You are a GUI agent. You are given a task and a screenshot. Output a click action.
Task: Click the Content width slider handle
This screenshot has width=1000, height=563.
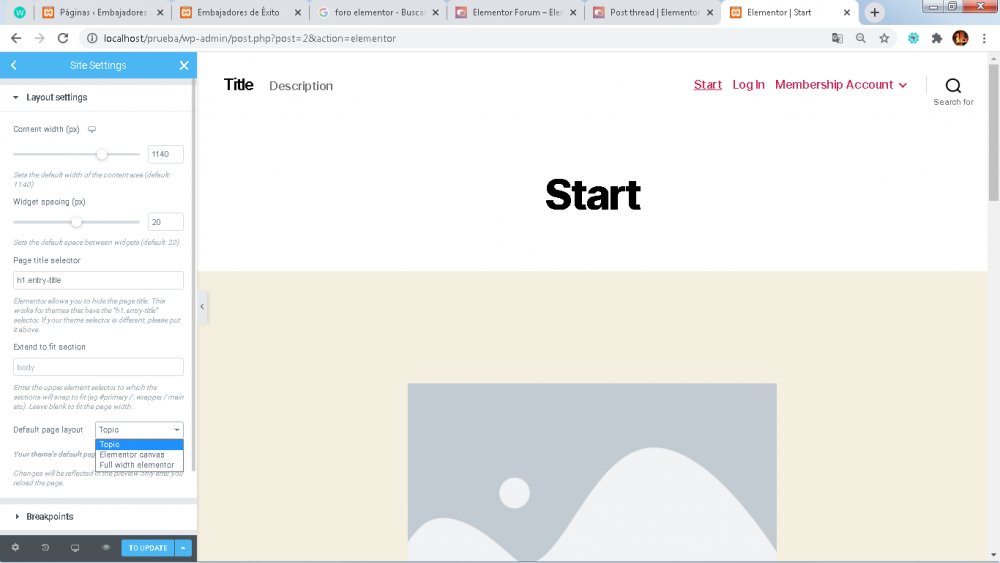[101, 154]
